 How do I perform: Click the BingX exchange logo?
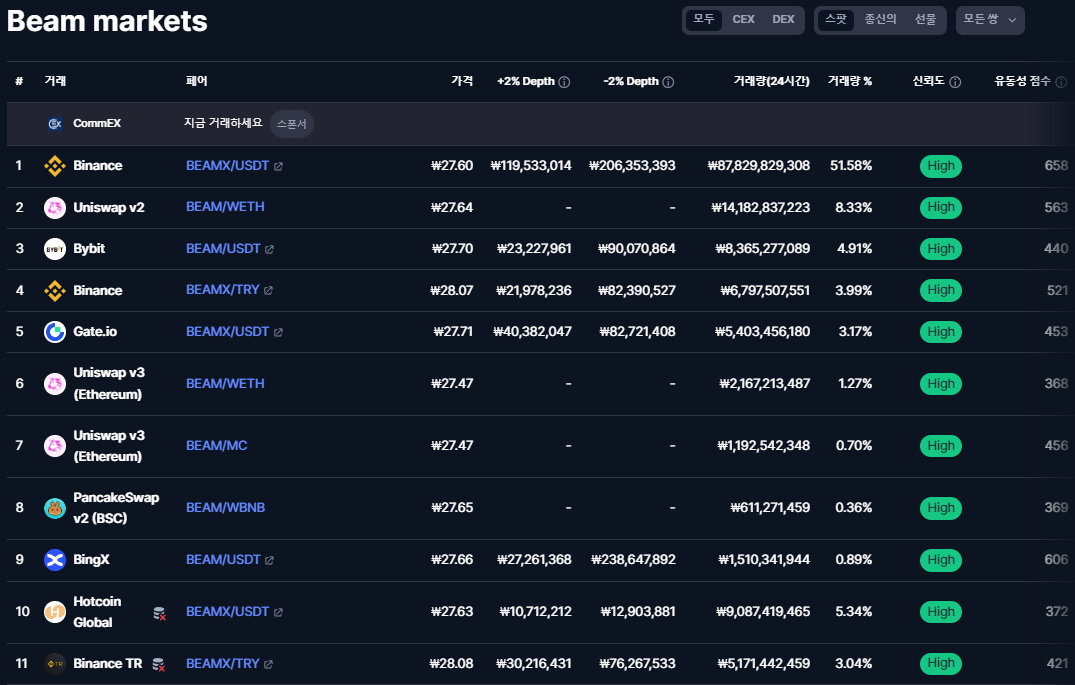(x=55, y=560)
